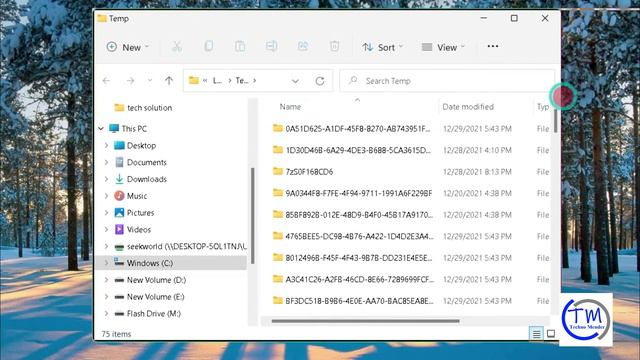Minimize the Temp window
Image resolution: width=640 pixels, height=360 pixels.
[484, 18]
